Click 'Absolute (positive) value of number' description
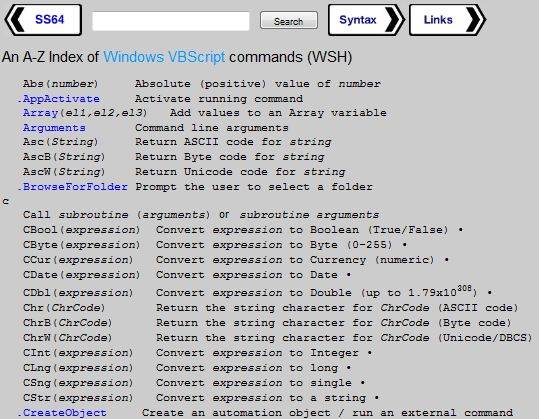This screenshot has height=419, width=539. point(257,84)
